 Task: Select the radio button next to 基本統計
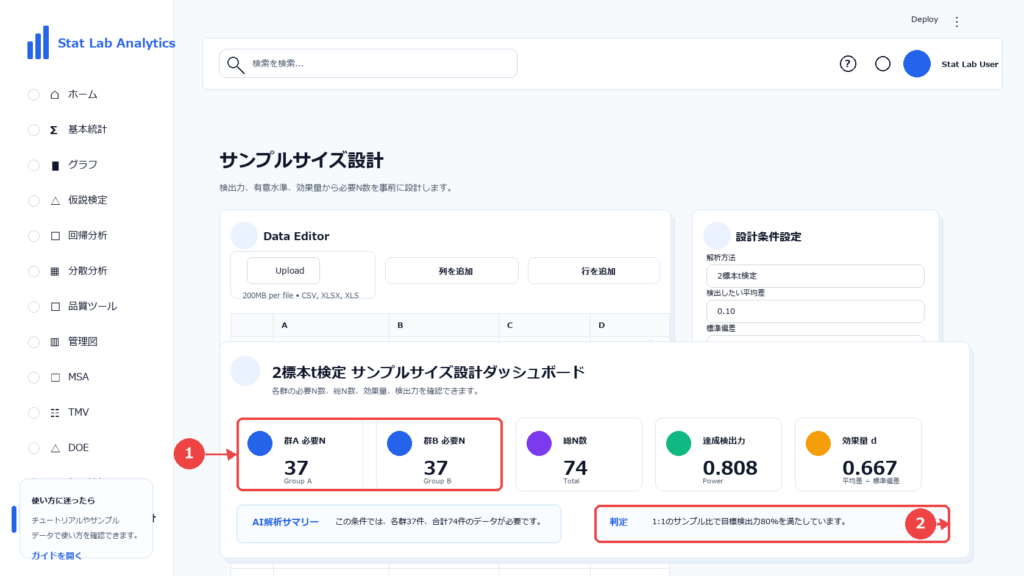point(34,130)
